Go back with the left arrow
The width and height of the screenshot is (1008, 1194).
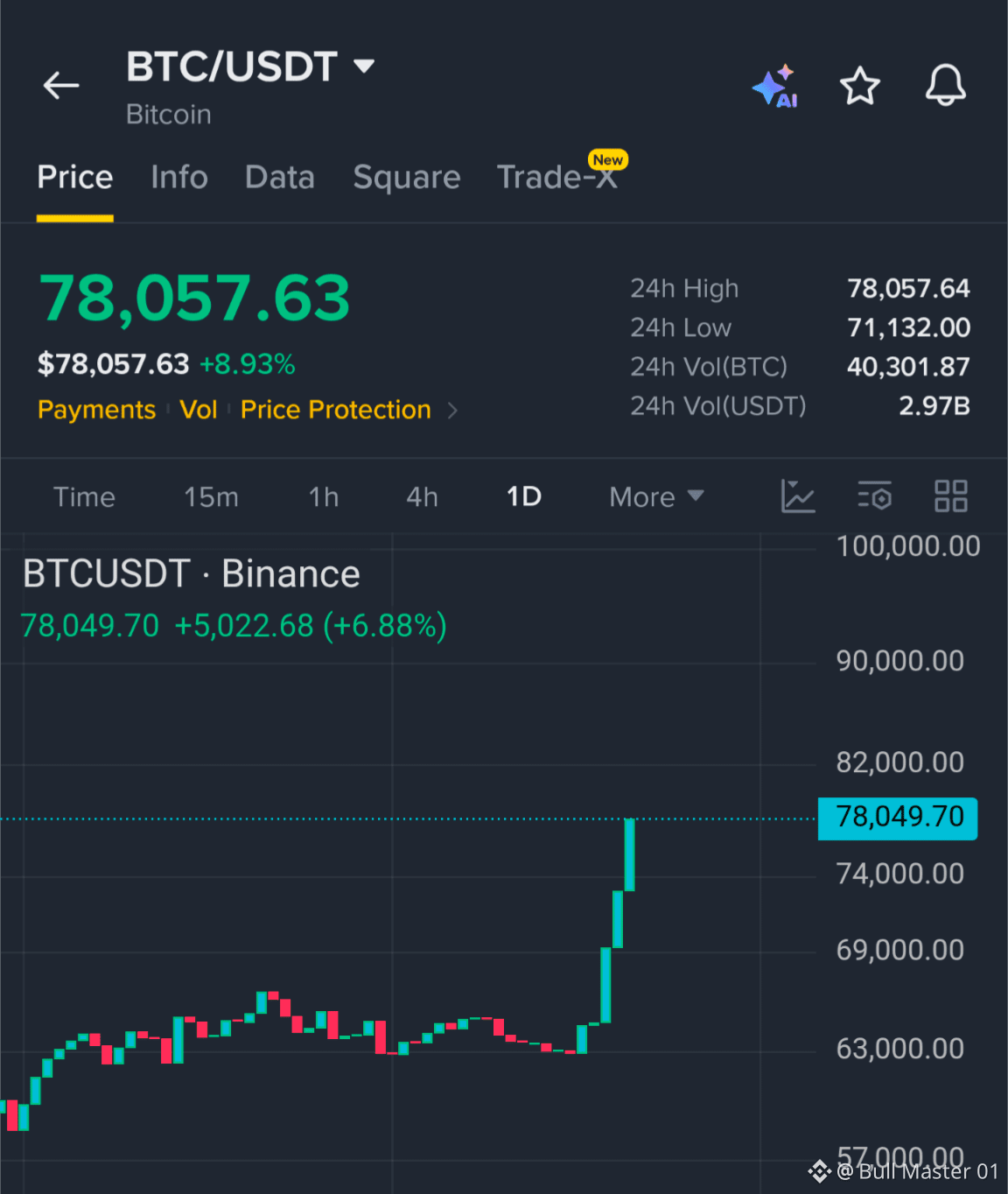[x=61, y=86]
